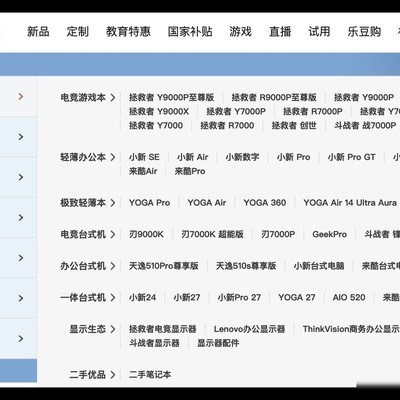Select the YOGA Air link
400x400 pixels.
pyautogui.click(x=207, y=203)
